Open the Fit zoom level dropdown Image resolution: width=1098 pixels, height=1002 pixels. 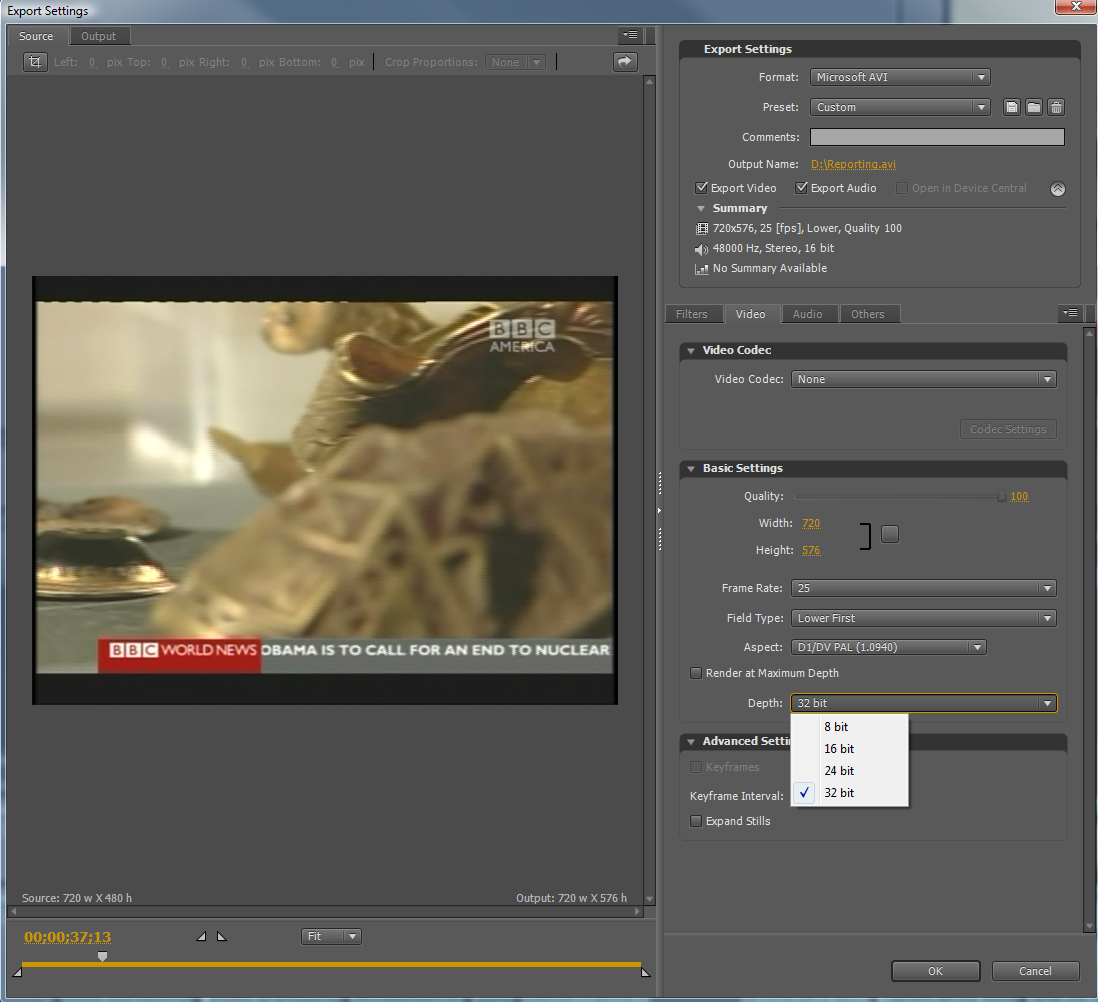coord(331,936)
